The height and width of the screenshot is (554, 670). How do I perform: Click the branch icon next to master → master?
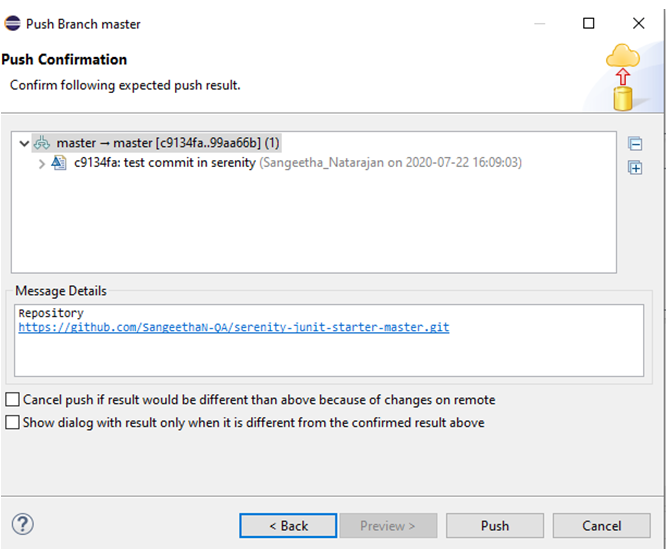tap(42, 143)
